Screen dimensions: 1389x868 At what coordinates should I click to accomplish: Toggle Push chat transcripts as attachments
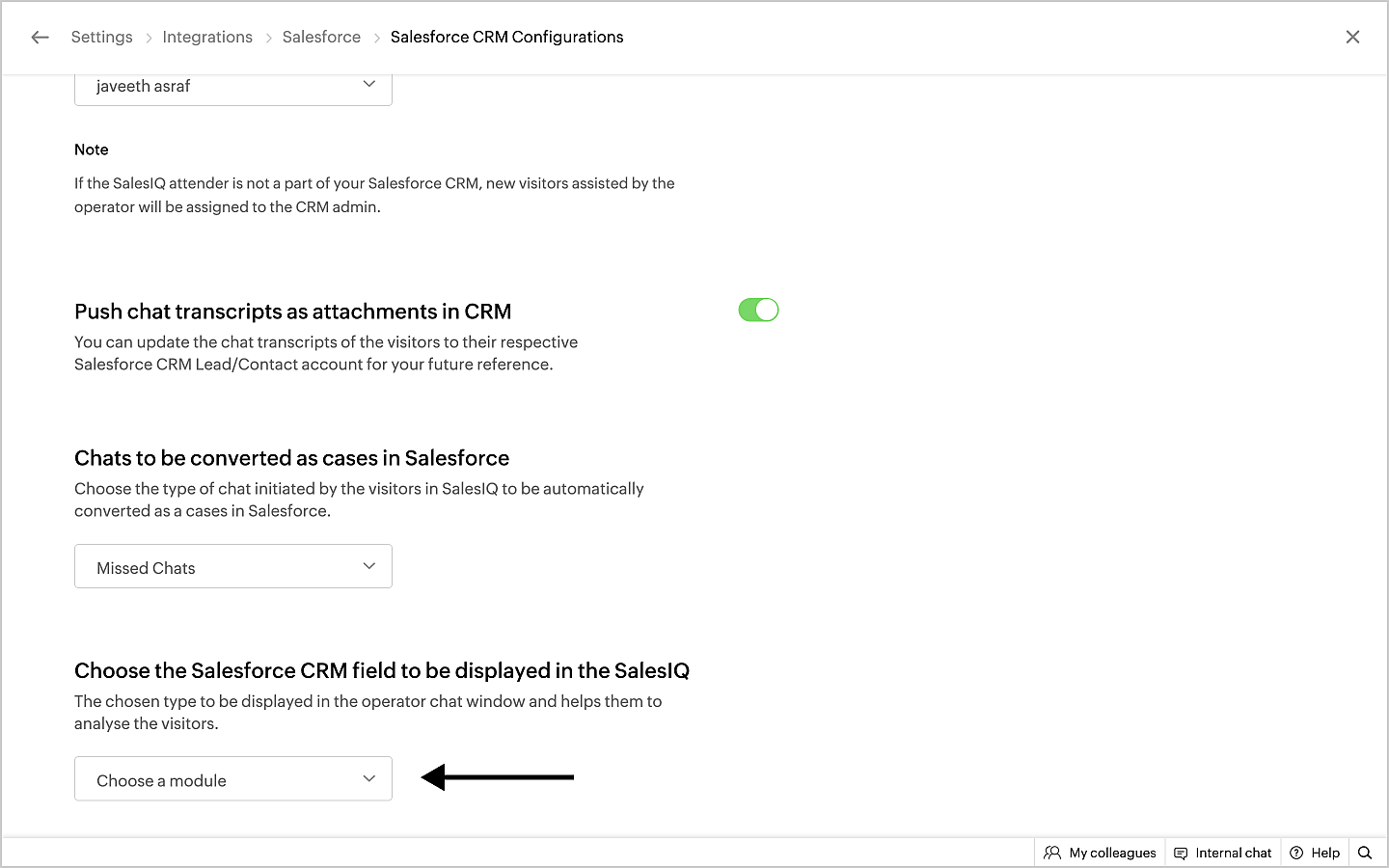point(758,310)
